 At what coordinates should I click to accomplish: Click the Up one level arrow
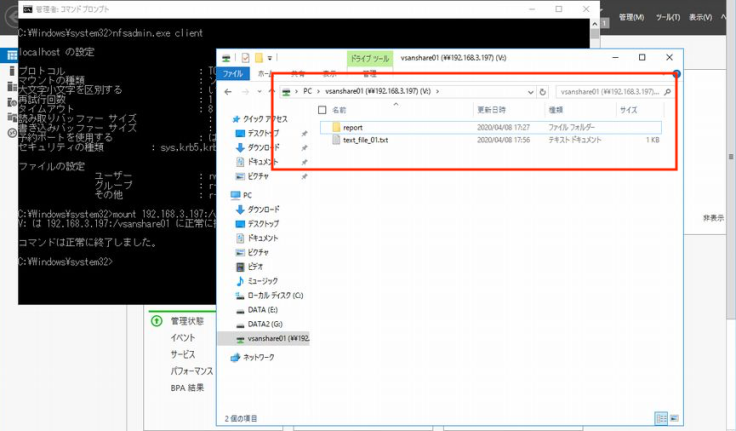[271, 92]
